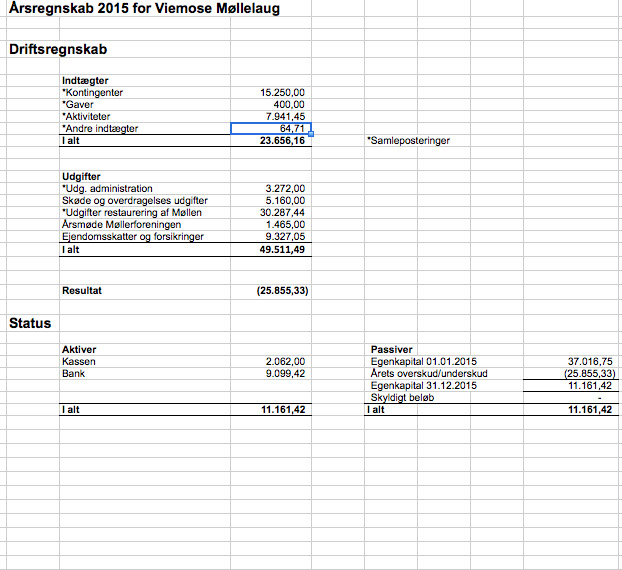Click the 'I alt' label under Aktiver
This screenshot has width=622, height=570.
[x=71, y=409]
